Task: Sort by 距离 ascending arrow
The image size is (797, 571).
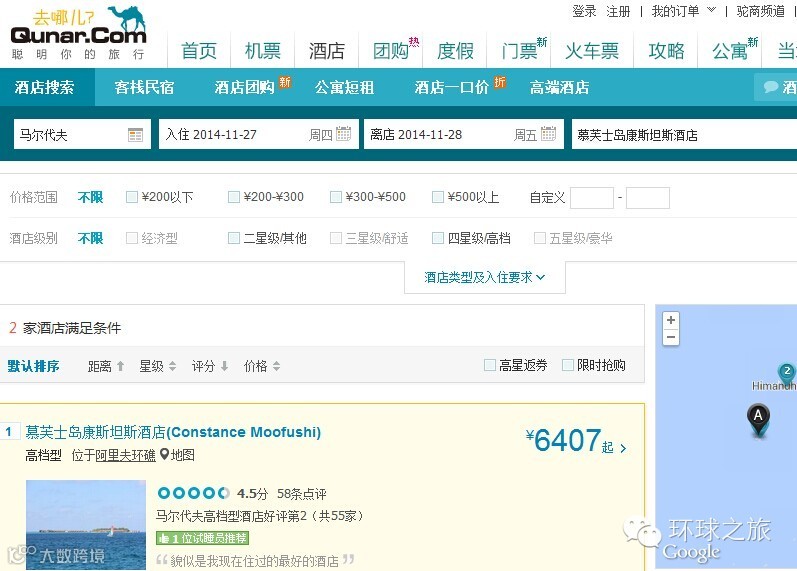Action: point(120,366)
